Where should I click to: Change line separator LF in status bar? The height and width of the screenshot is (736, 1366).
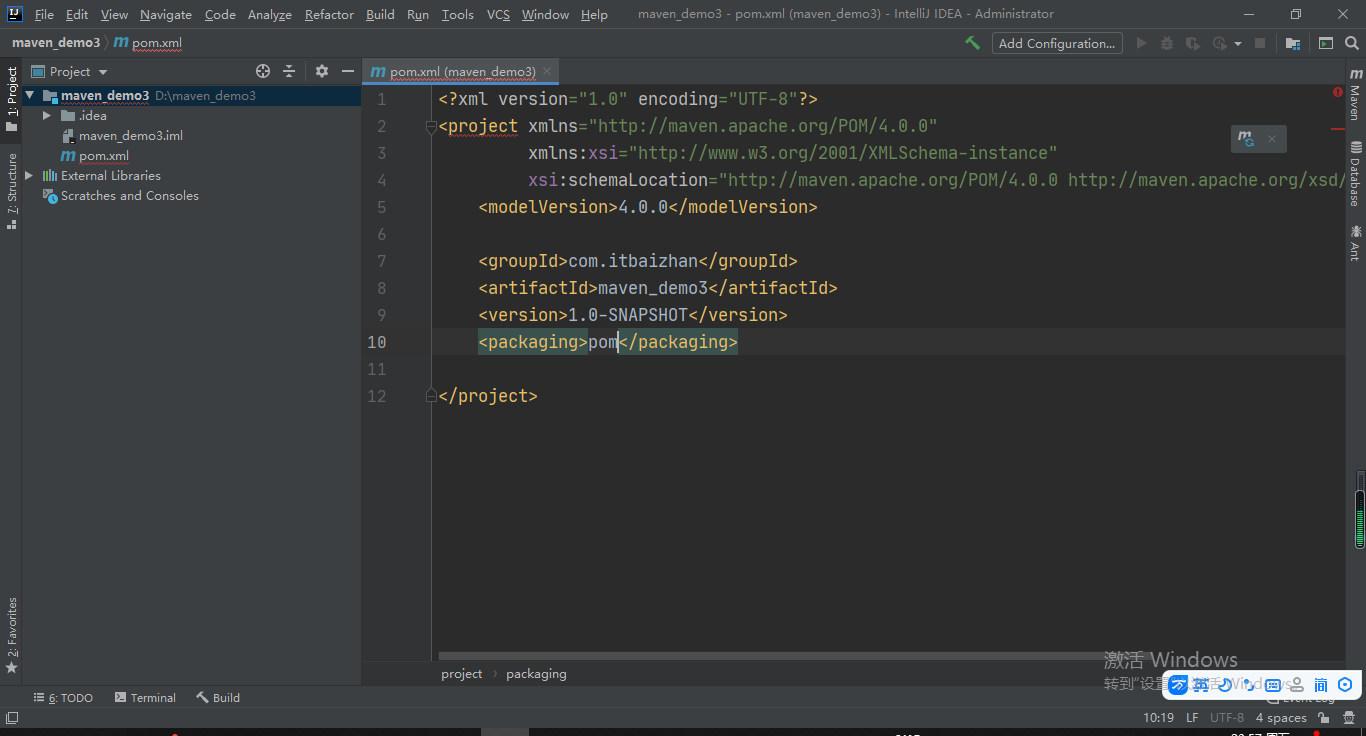click(1192, 718)
